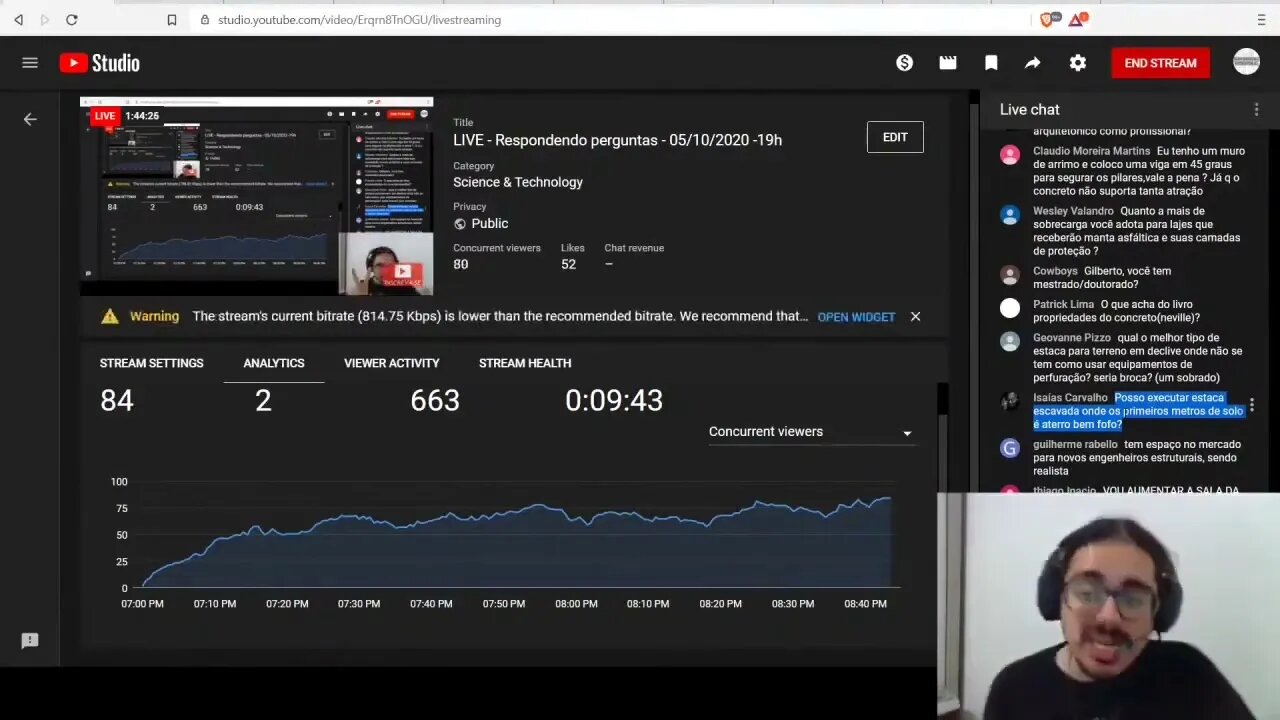Click Claudio Moreira Martins chat name

click(x=1091, y=151)
